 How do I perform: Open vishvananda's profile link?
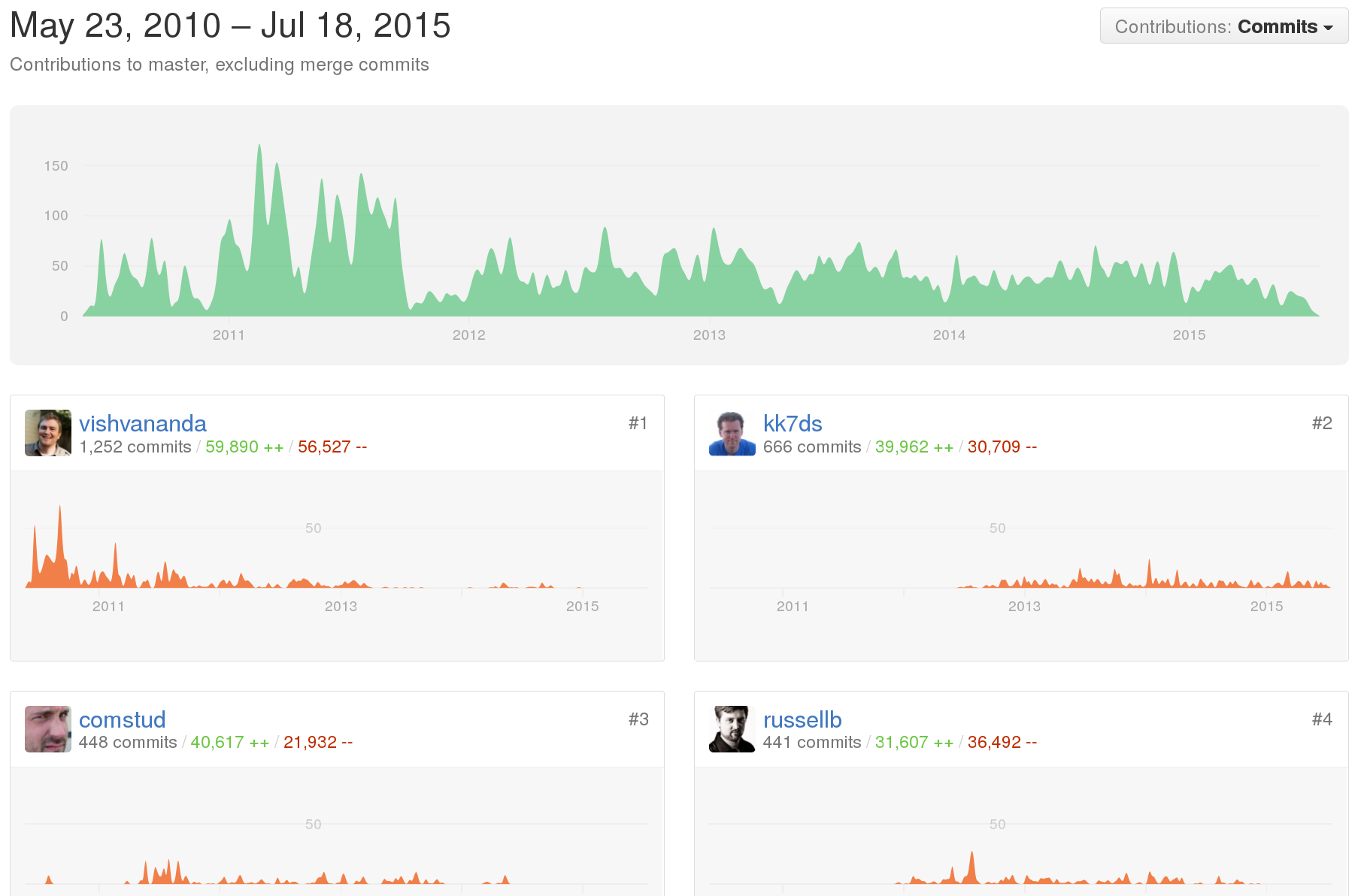[143, 424]
